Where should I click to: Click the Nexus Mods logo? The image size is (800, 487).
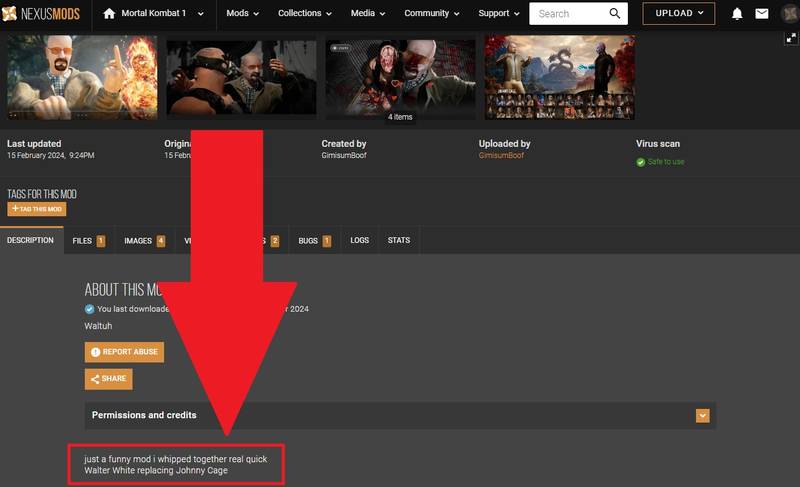pyautogui.click(x=41, y=13)
